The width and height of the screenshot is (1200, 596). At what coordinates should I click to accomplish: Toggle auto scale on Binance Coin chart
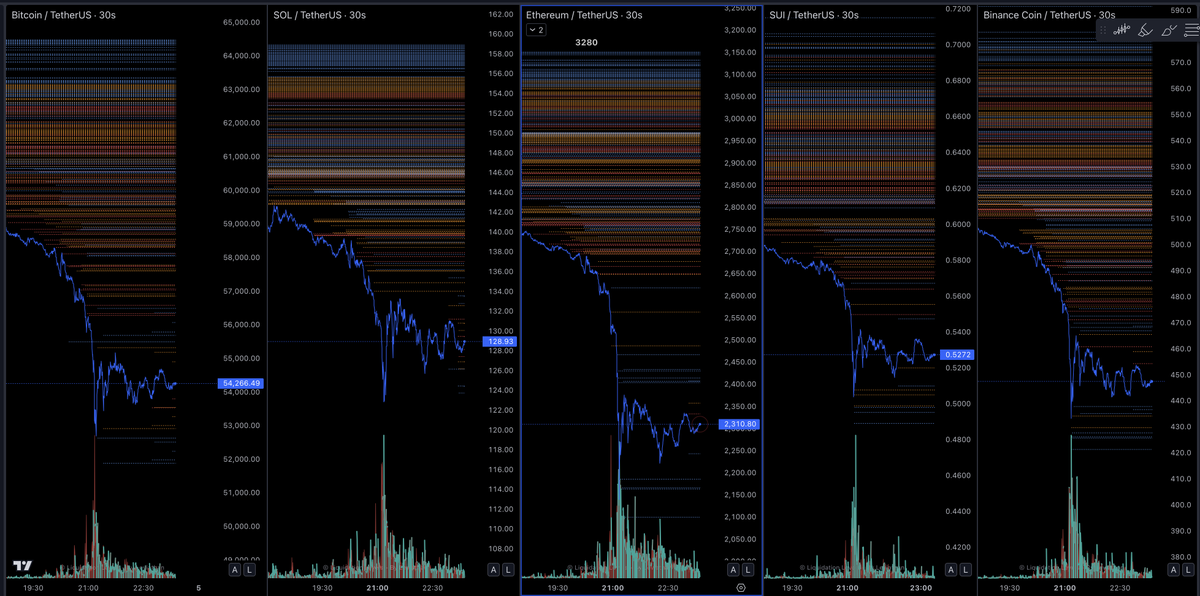pyautogui.click(x=1174, y=569)
